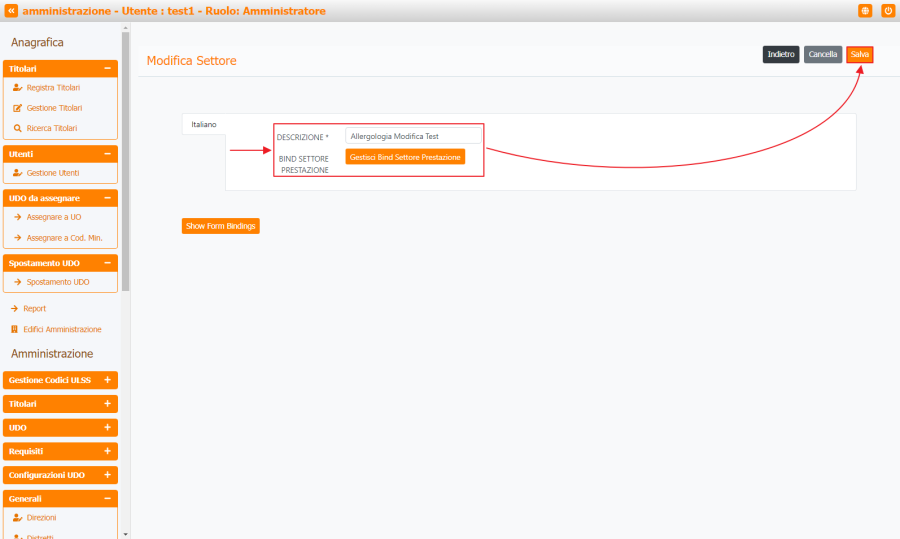Click the Gestisci Bind Settore Prestazione button

point(405,157)
